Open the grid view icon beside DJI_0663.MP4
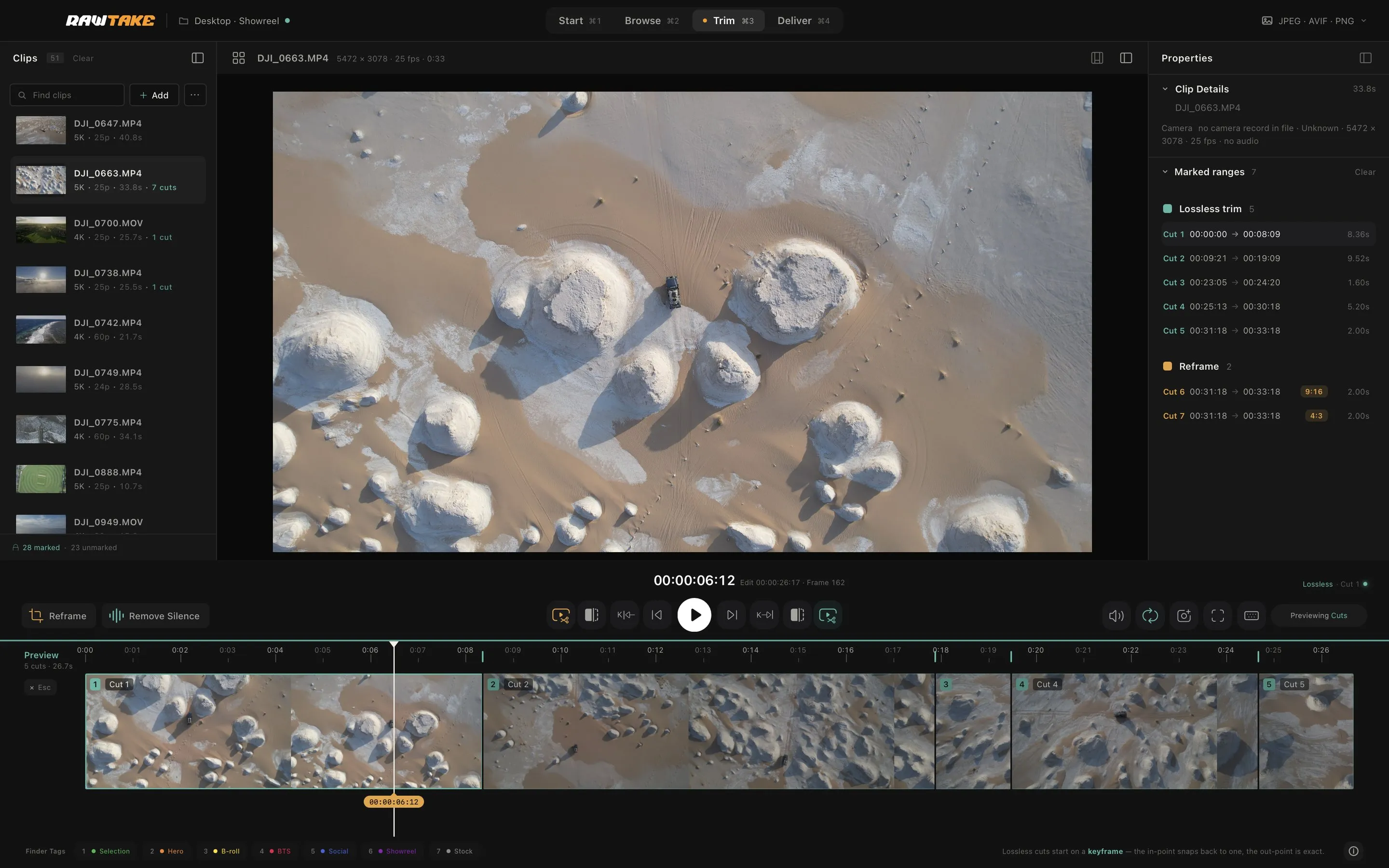Image resolution: width=1389 pixels, height=868 pixels. tap(239, 58)
